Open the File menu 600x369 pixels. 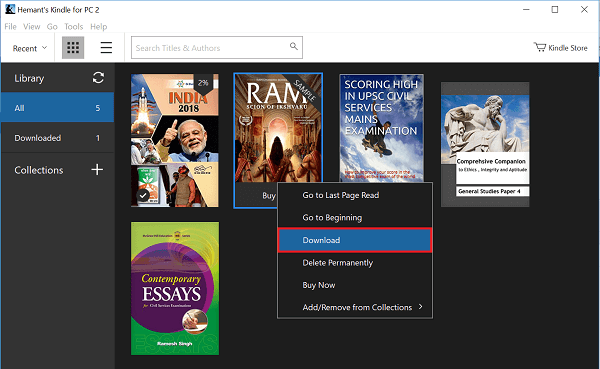click(10, 26)
